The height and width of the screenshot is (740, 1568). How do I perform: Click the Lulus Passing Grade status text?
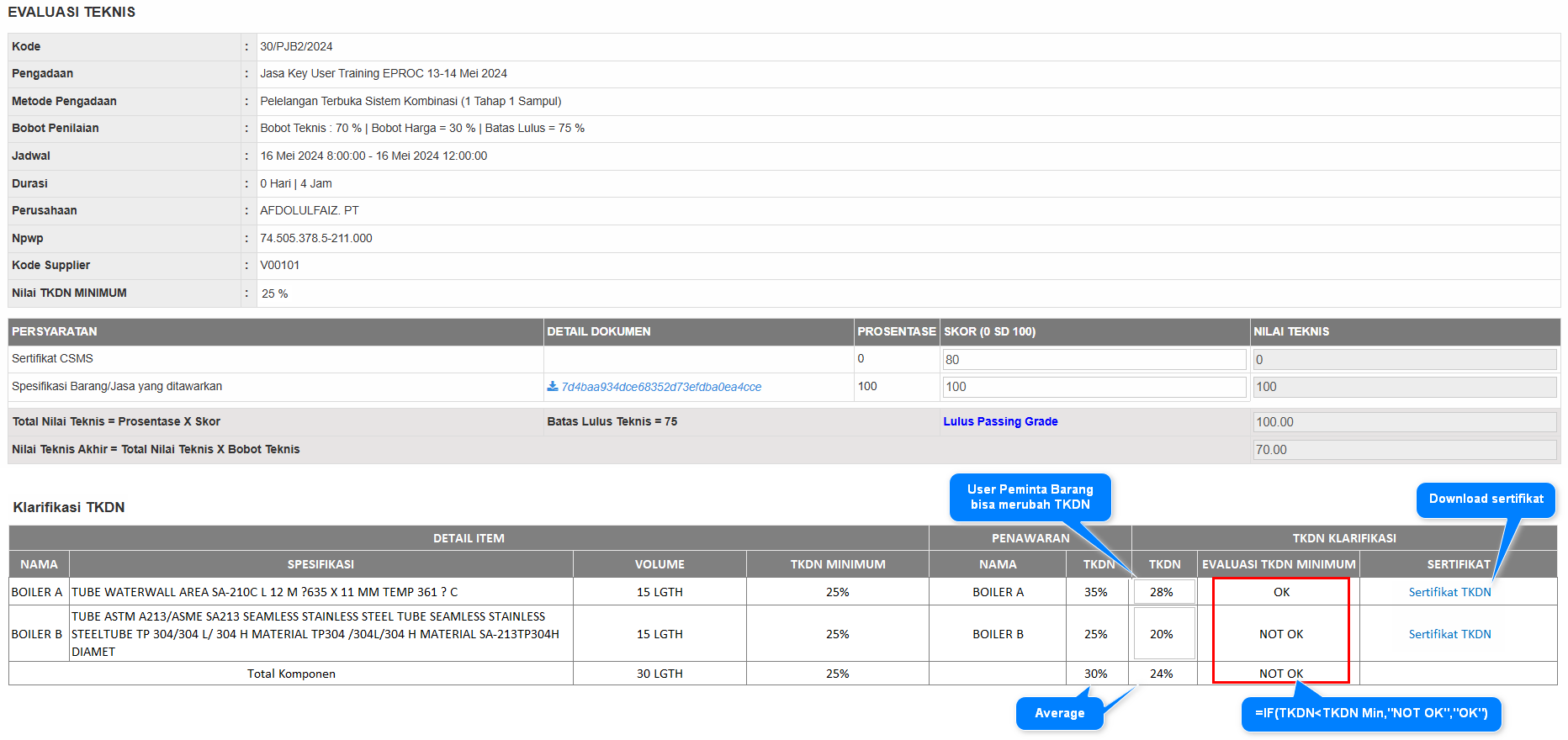coord(1000,421)
